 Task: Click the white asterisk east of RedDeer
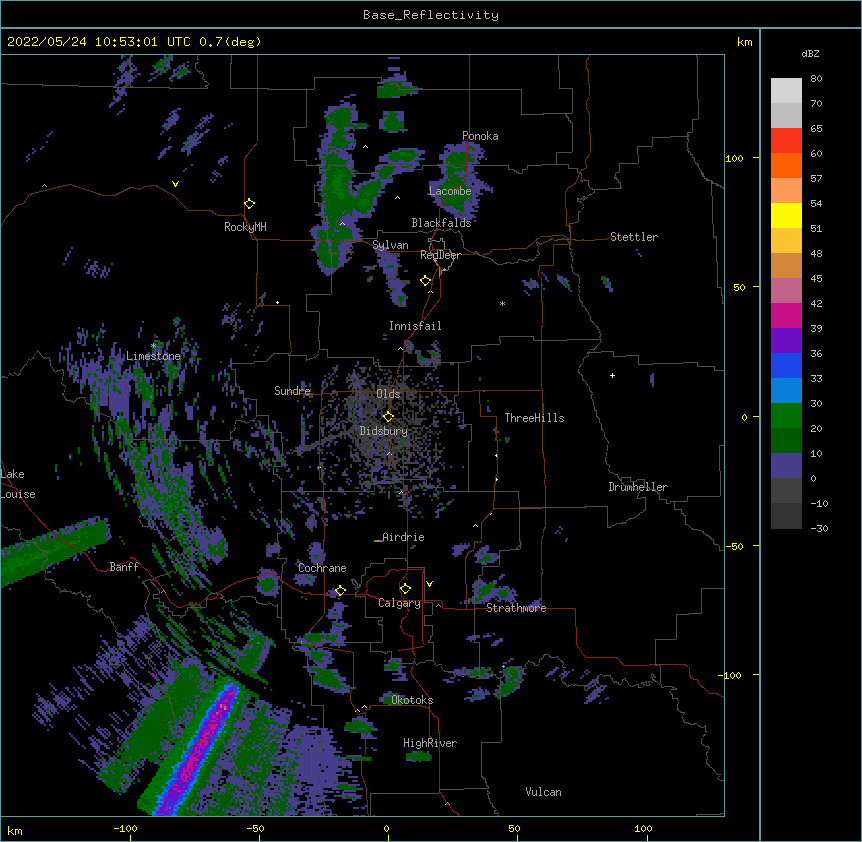click(x=502, y=304)
